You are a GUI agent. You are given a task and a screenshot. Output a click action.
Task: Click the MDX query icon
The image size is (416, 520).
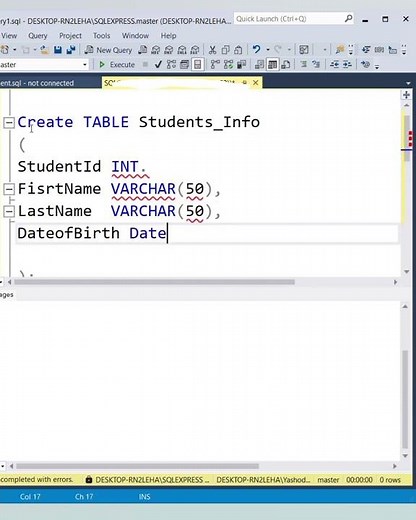[156, 50]
